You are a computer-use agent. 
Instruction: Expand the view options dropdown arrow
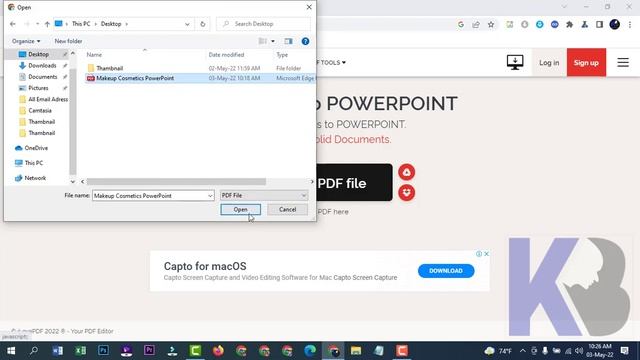pyautogui.click(x=273, y=41)
